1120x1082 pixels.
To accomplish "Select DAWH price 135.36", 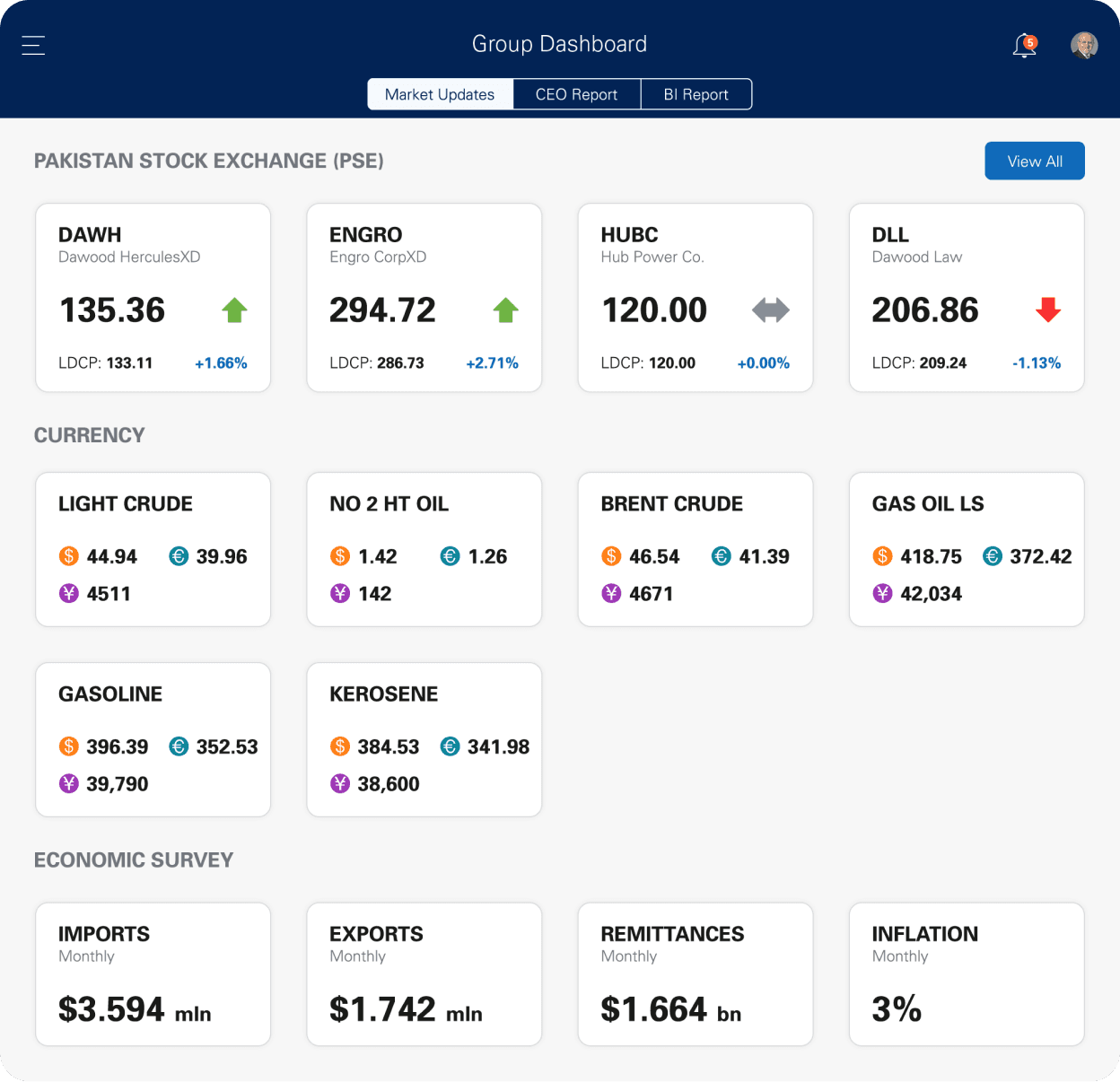I will pyautogui.click(x=112, y=310).
